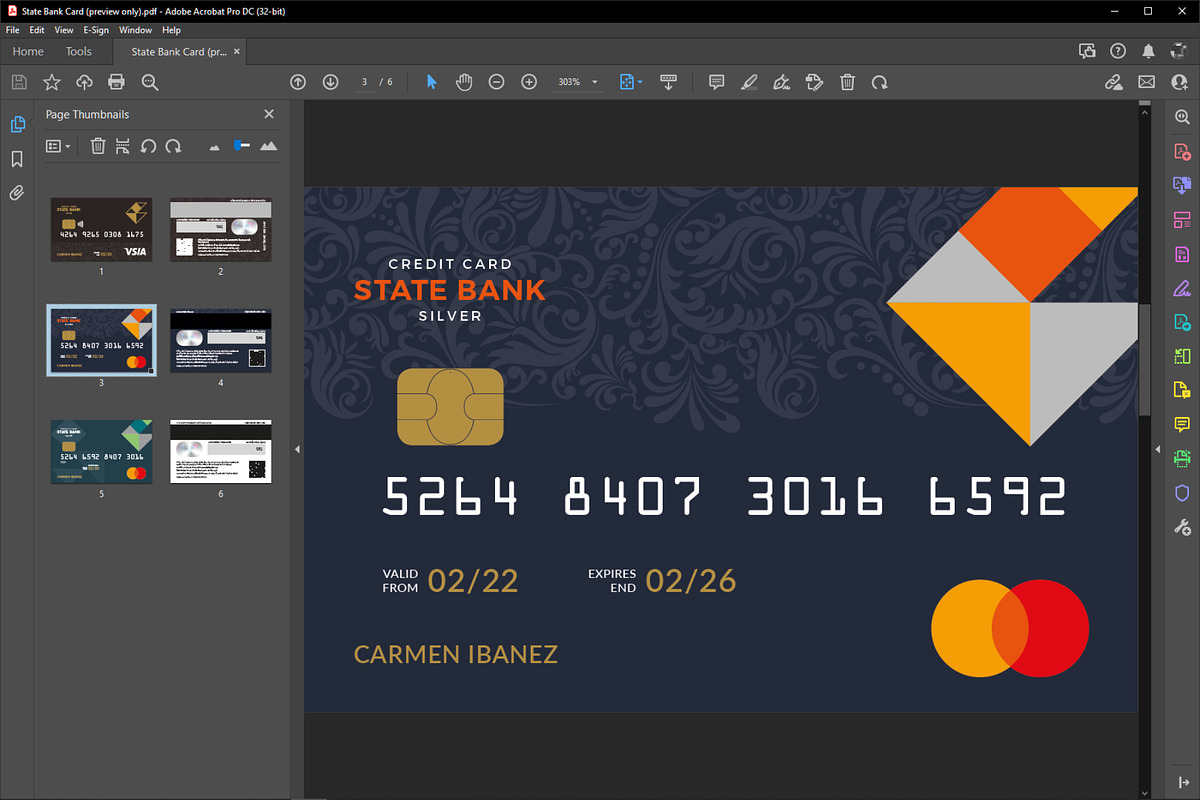Close the Page Thumbnails panel
The width and height of the screenshot is (1200, 800).
point(268,114)
